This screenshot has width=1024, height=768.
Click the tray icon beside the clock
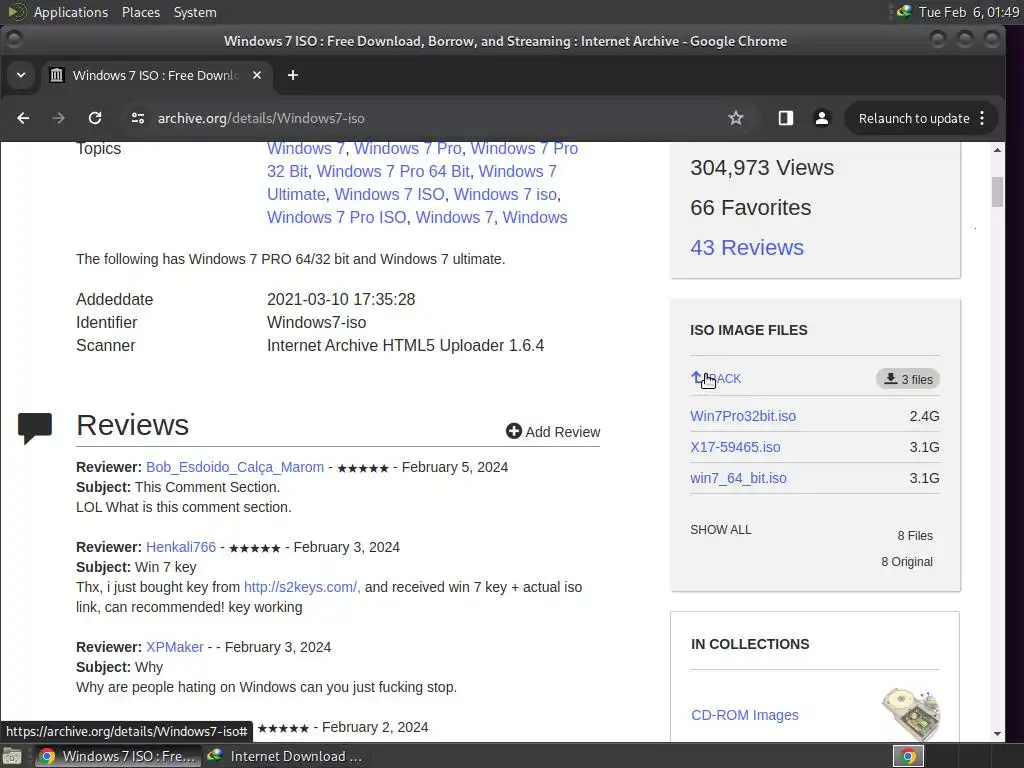coord(904,12)
